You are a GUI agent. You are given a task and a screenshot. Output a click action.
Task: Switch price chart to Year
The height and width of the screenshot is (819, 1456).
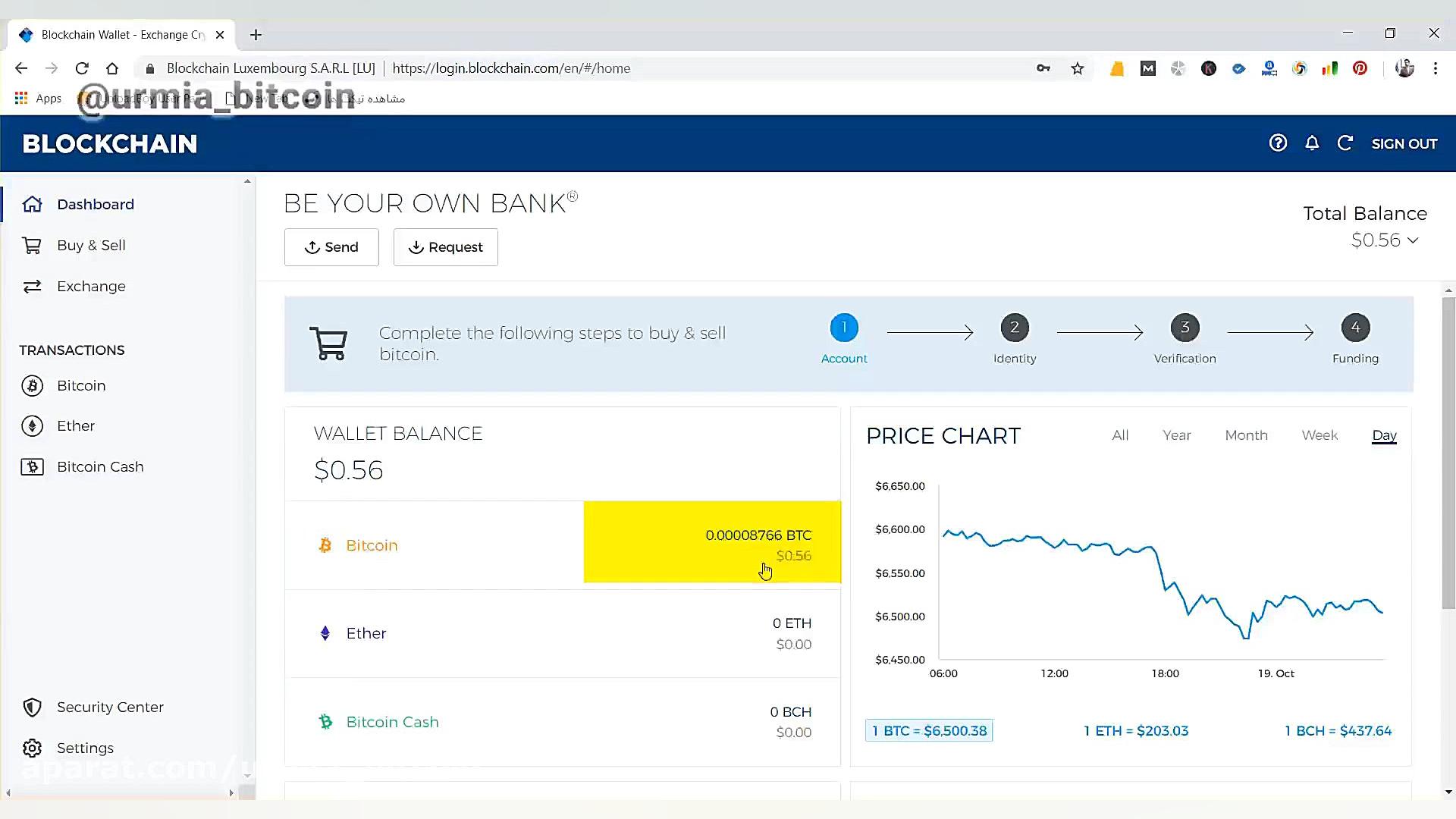[1177, 435]
